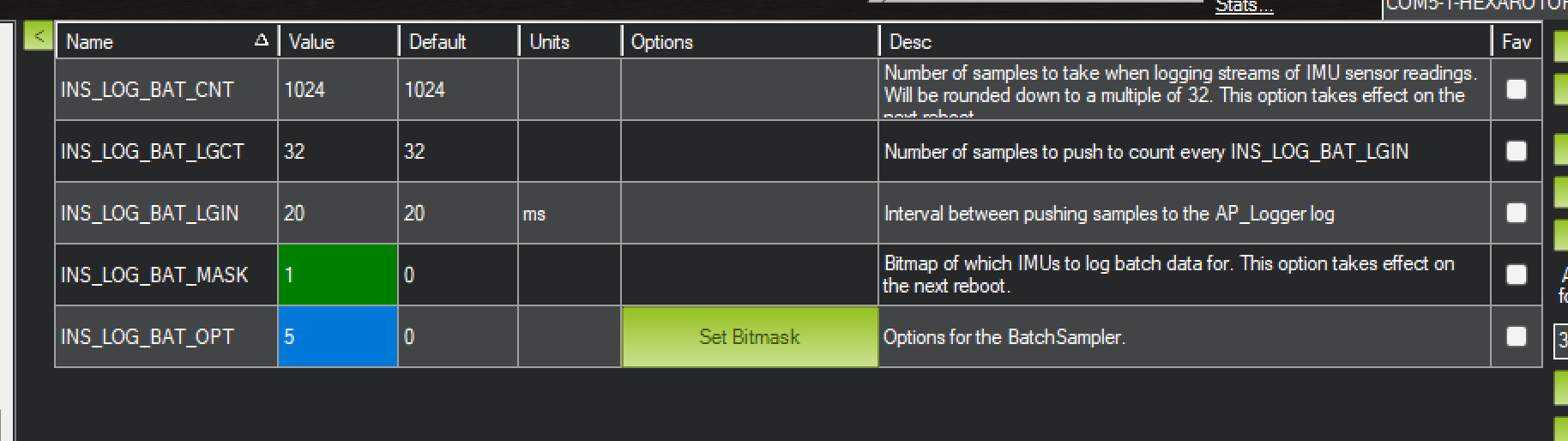Image resolution: width=1568 pixels, height=441 pixels.
Task: Click the Default column header
Action: click(x=459, y=41)
